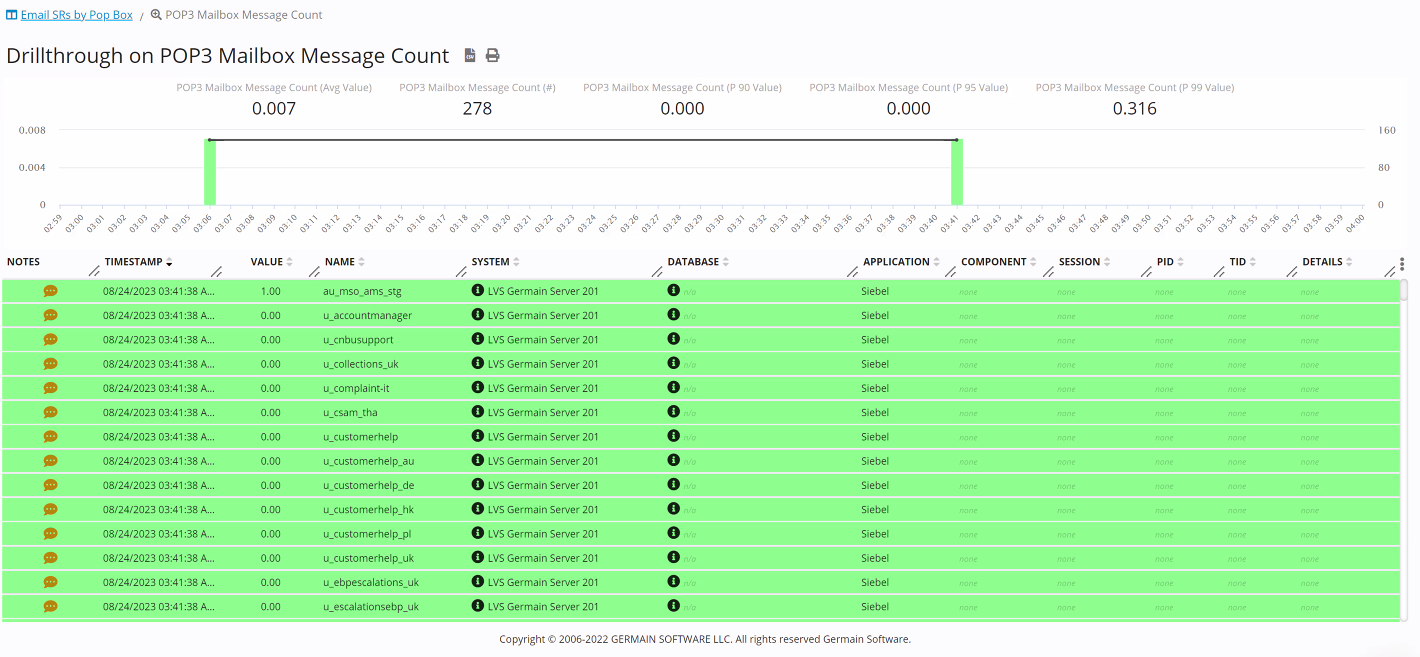Click the dashboard icon before Email SRs breadcrumb
This screenshot has width=1420, height=657.
coord(12,15)
